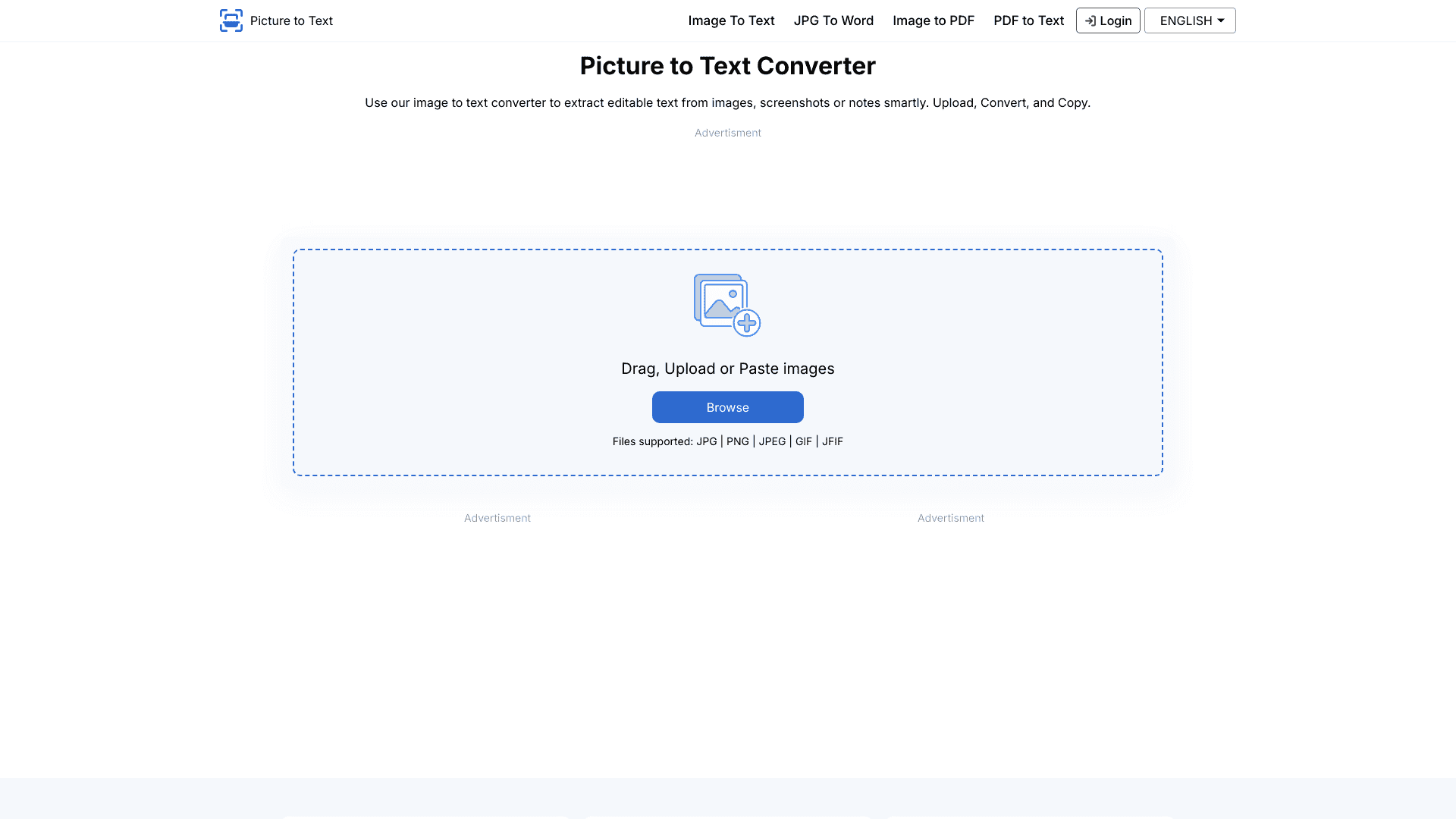Open the PDF to Text tool
This screenshot has height=819, width=1456.
tap(1028, 20)
